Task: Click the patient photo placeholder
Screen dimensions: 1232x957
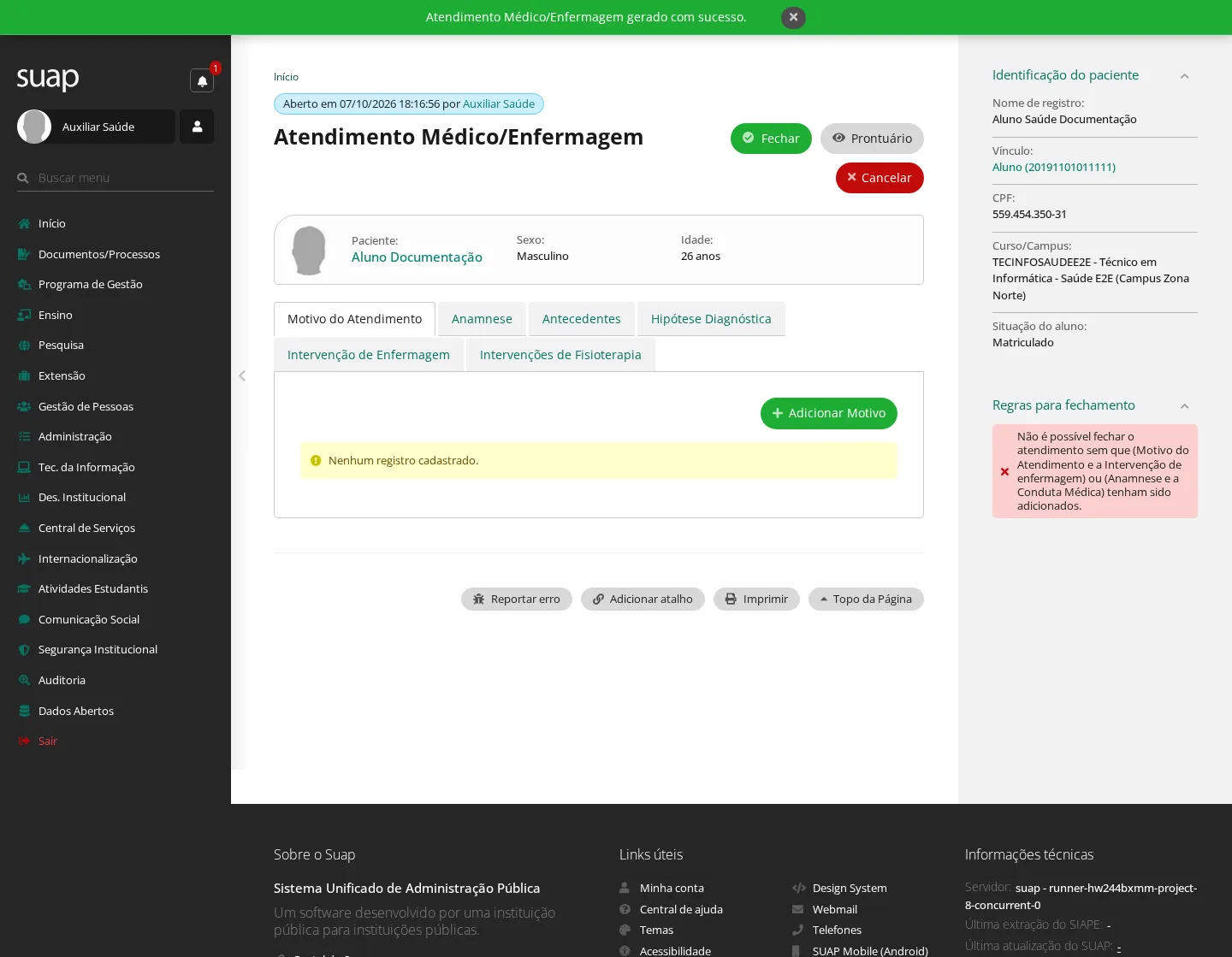Action: (309, 250)
